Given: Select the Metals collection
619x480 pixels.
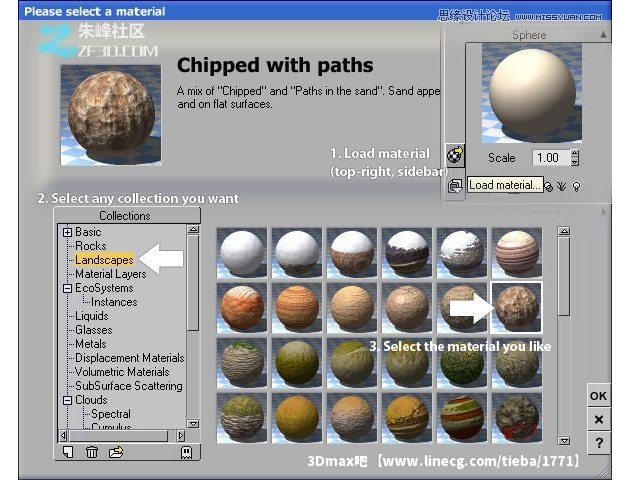Looking at the screenshot, I should pos(91,344).
